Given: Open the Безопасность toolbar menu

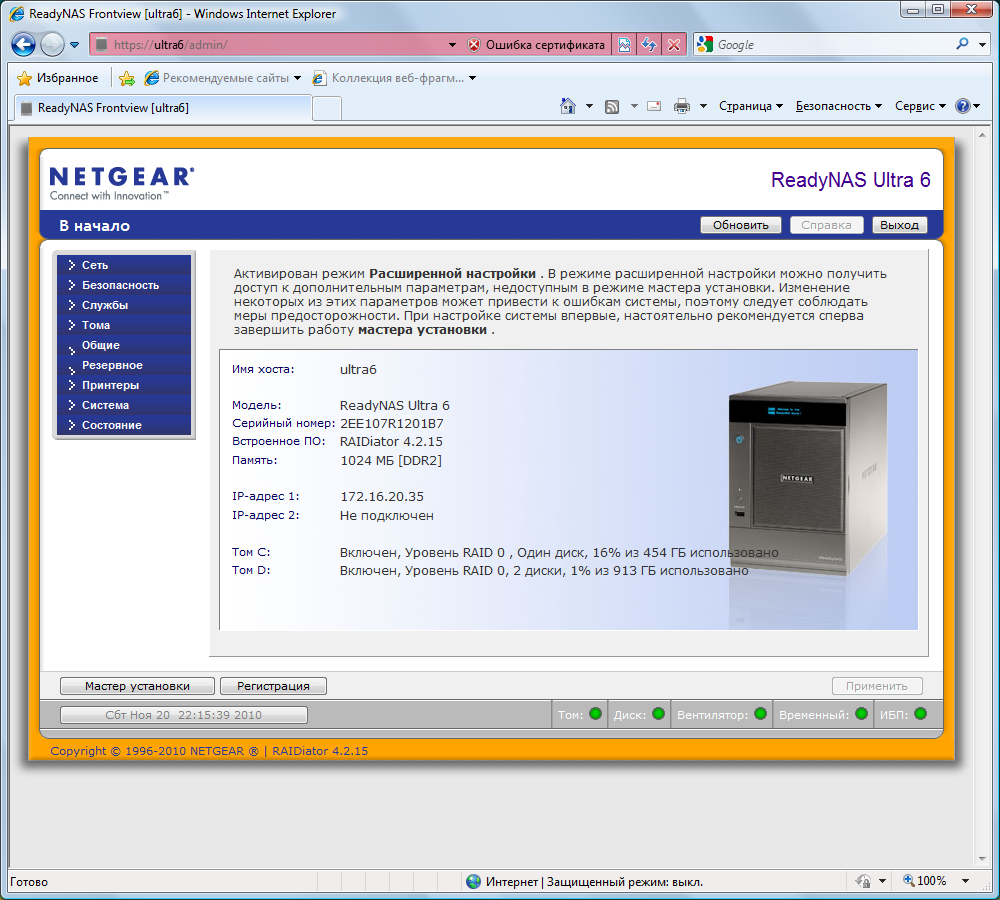Looking at the screenshot, I should pyautogui.click(x=839, y=106).
